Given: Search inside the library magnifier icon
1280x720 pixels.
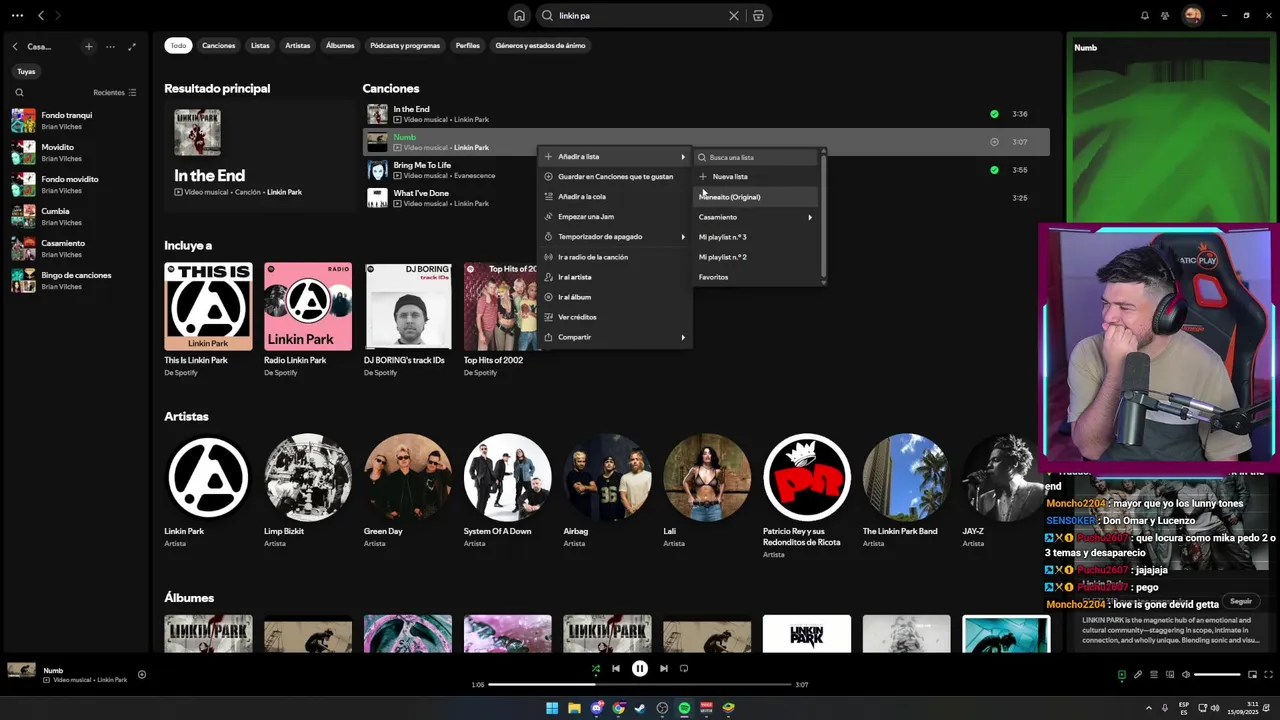Looking at the screenshot, I should [x=19, y=93].
